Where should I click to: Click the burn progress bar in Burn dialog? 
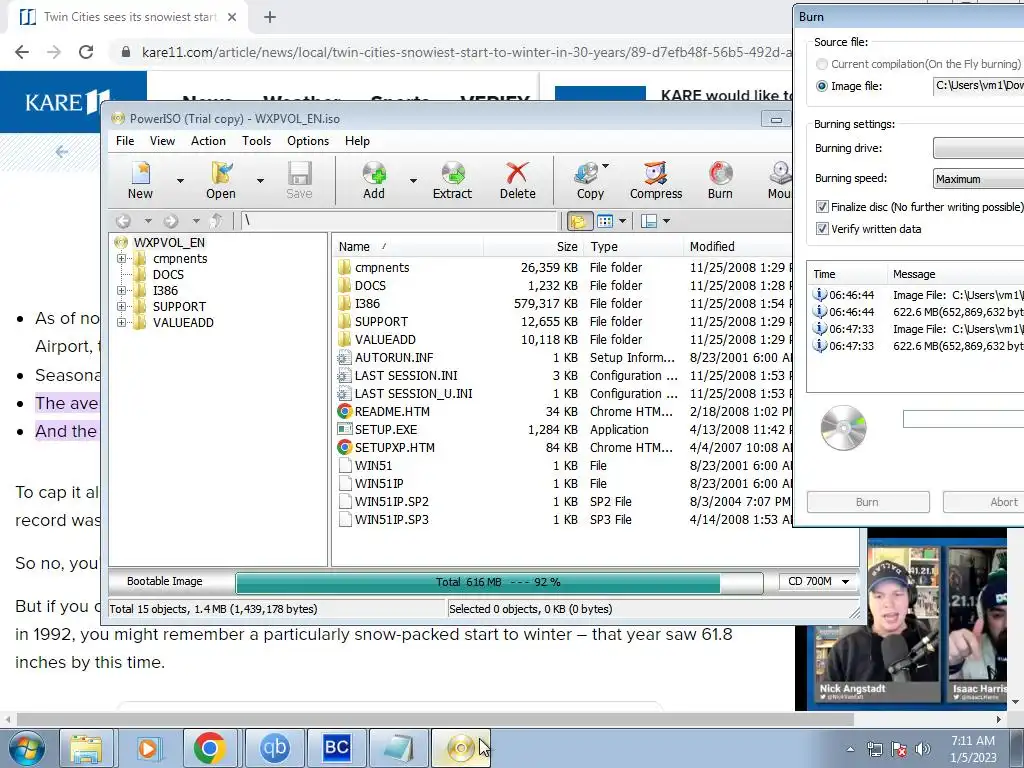pos(963,419)
